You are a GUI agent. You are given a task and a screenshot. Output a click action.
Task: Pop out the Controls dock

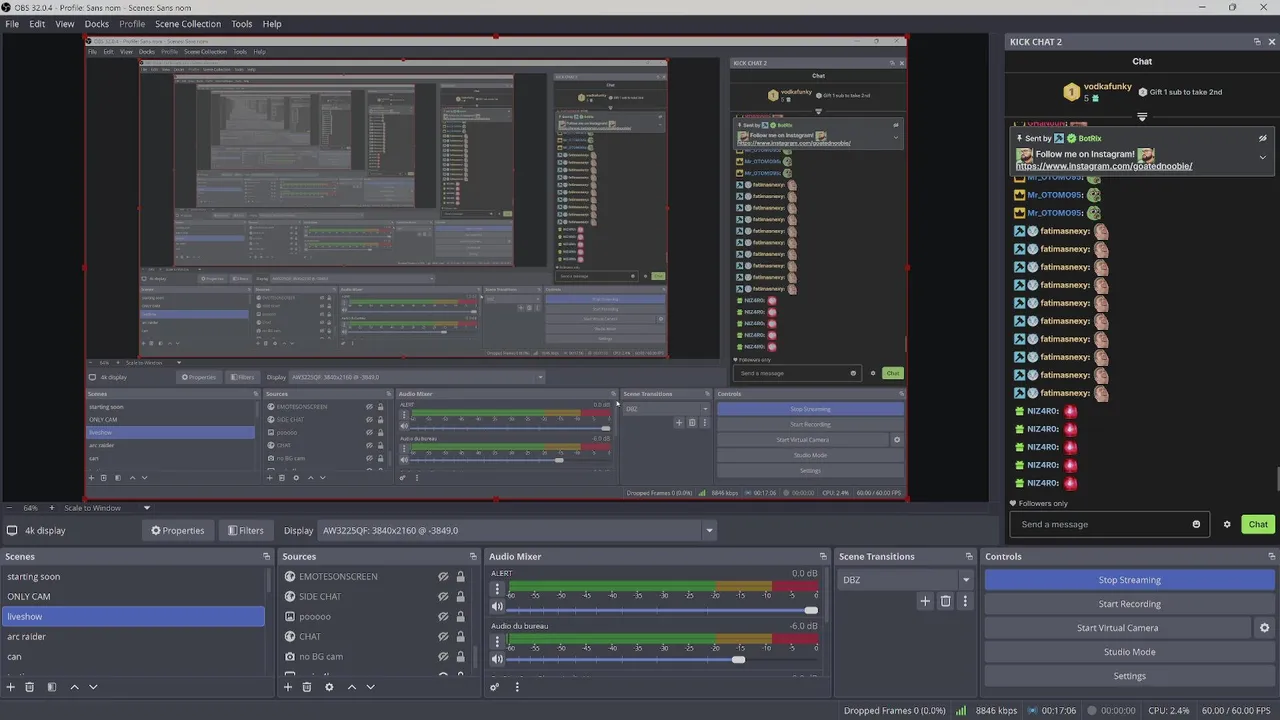1272,556
